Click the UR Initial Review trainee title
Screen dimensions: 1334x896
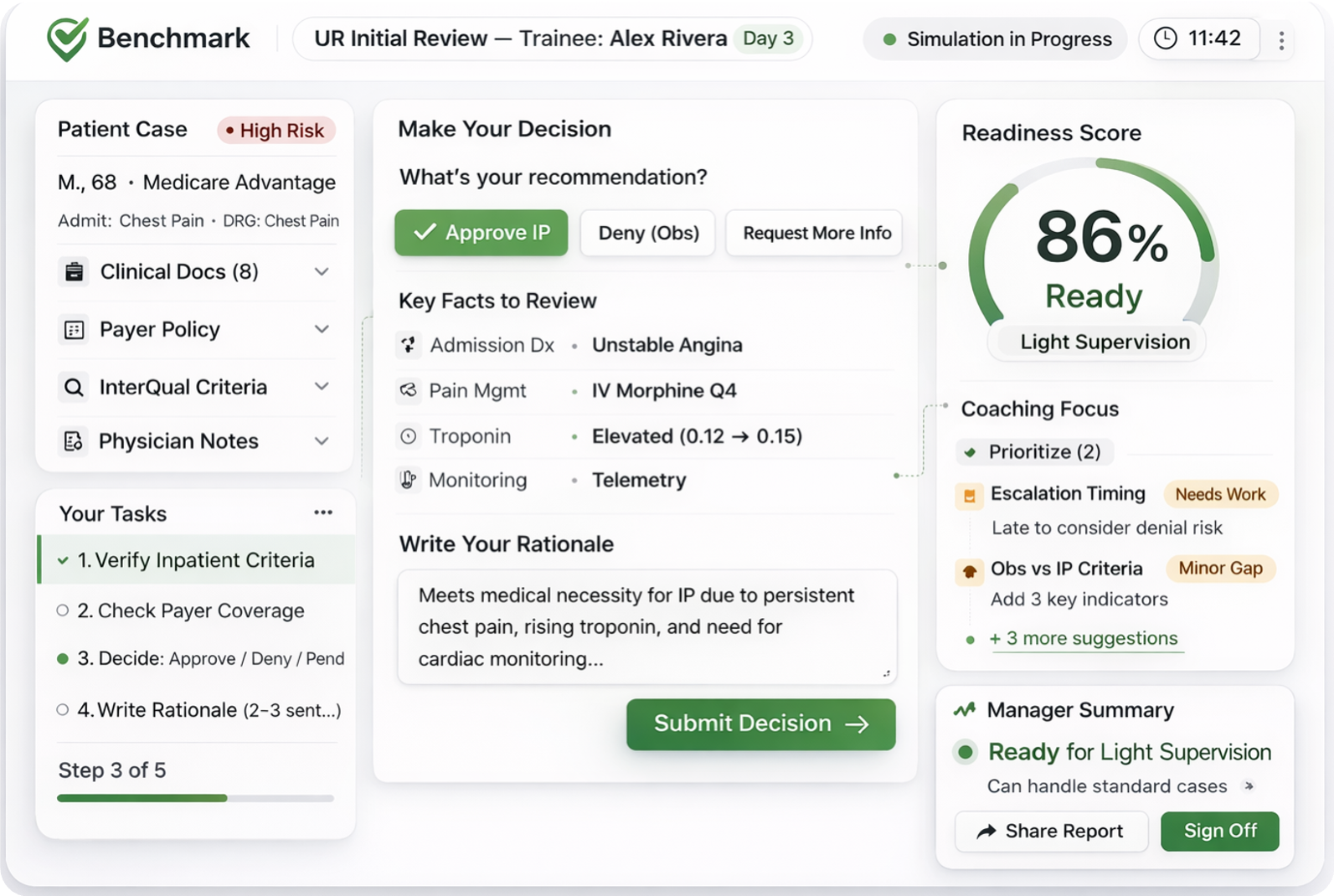(520, 39)
